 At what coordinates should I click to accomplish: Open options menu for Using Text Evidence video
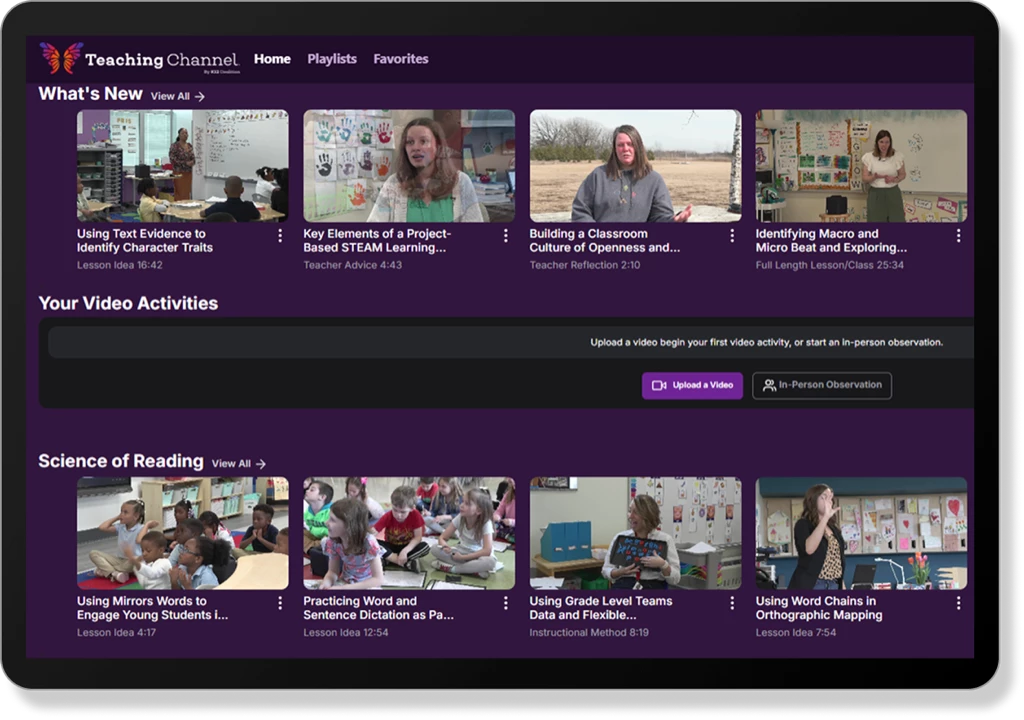(x=280, y=236)
